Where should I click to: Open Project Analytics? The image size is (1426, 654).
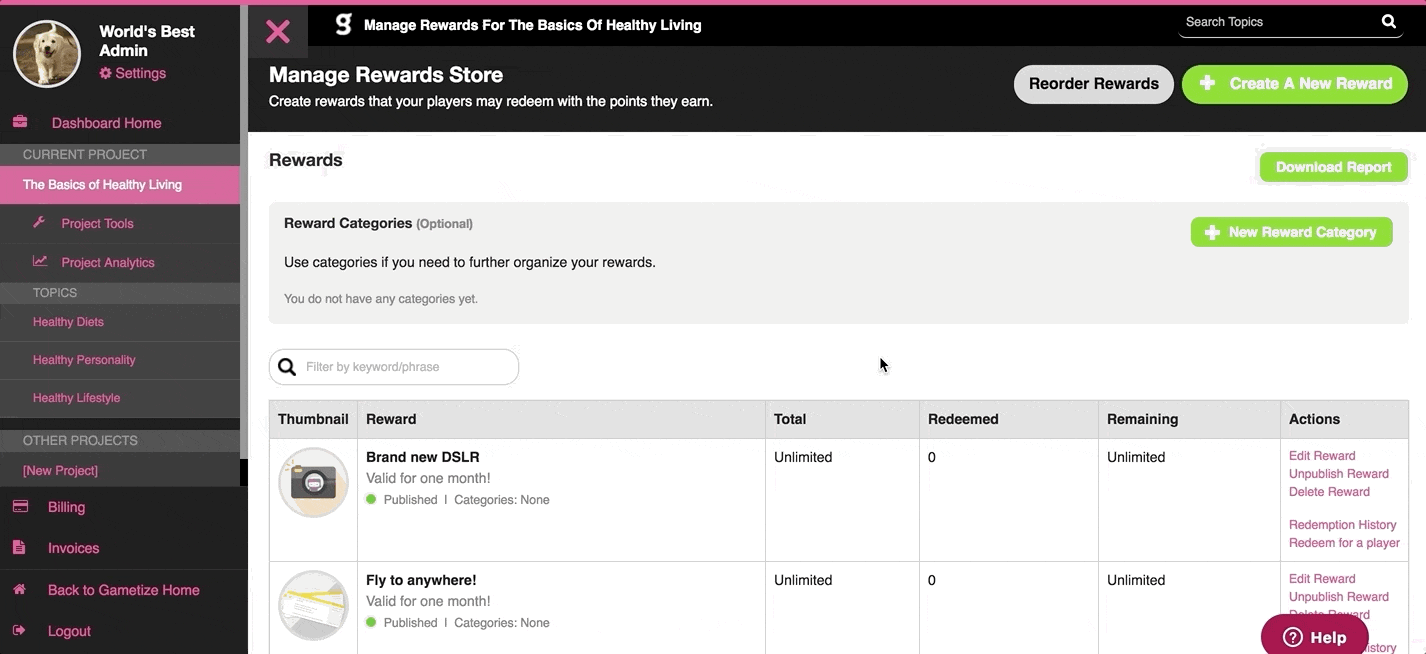pos(108,263)
